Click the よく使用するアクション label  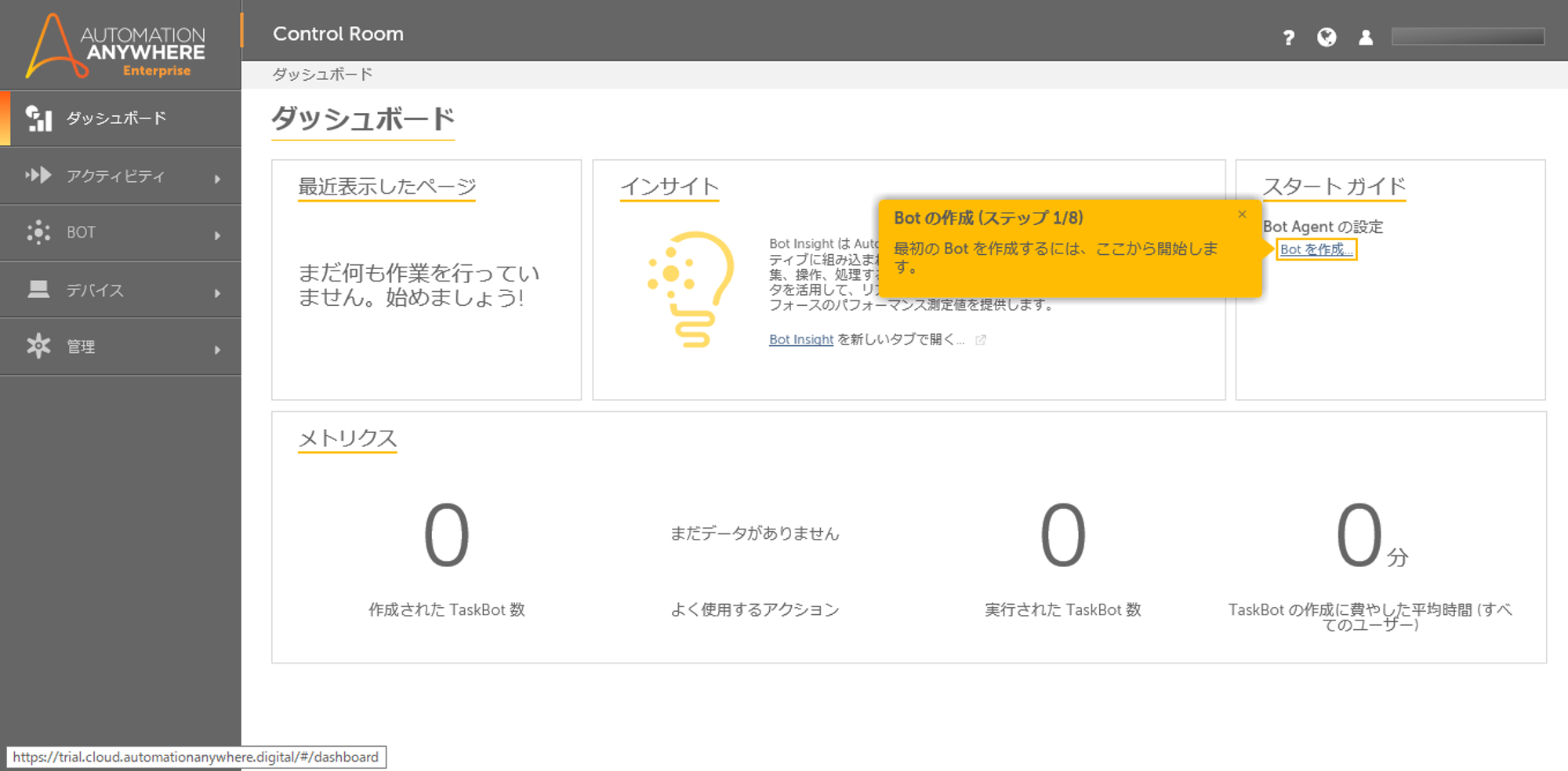754,609
